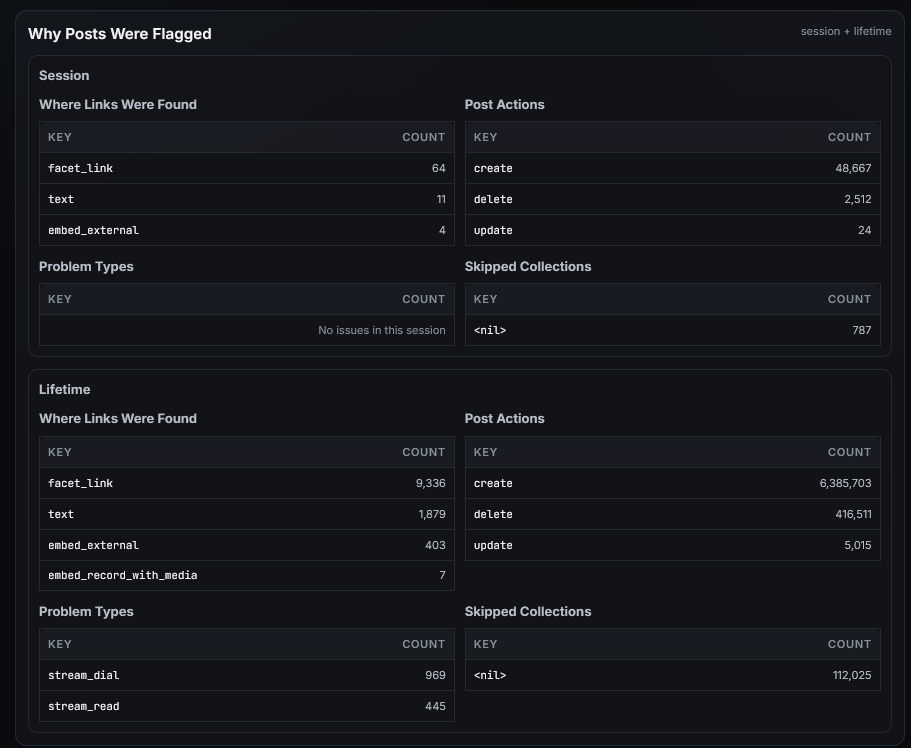Click the embed_record_with_media row
Viewport: 911px width, 748px height.
[246, 575]
